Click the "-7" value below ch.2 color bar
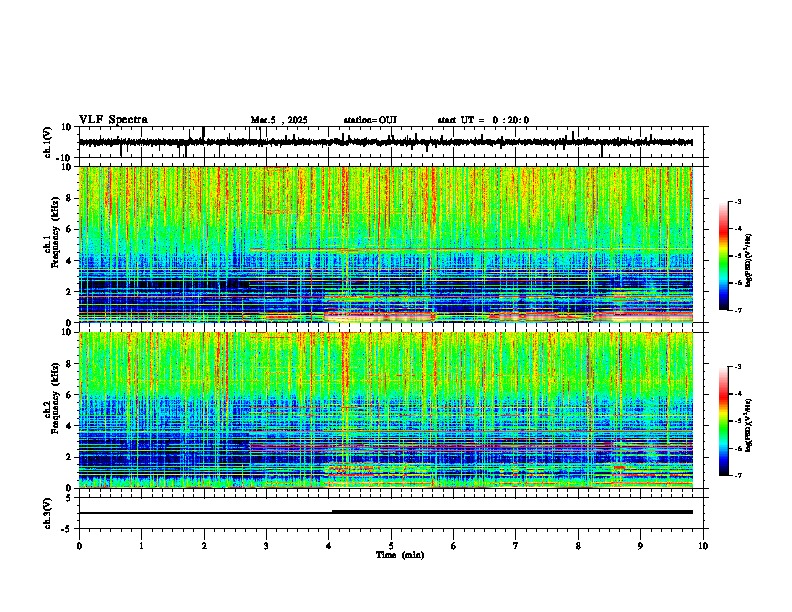 tap(737, 476)
